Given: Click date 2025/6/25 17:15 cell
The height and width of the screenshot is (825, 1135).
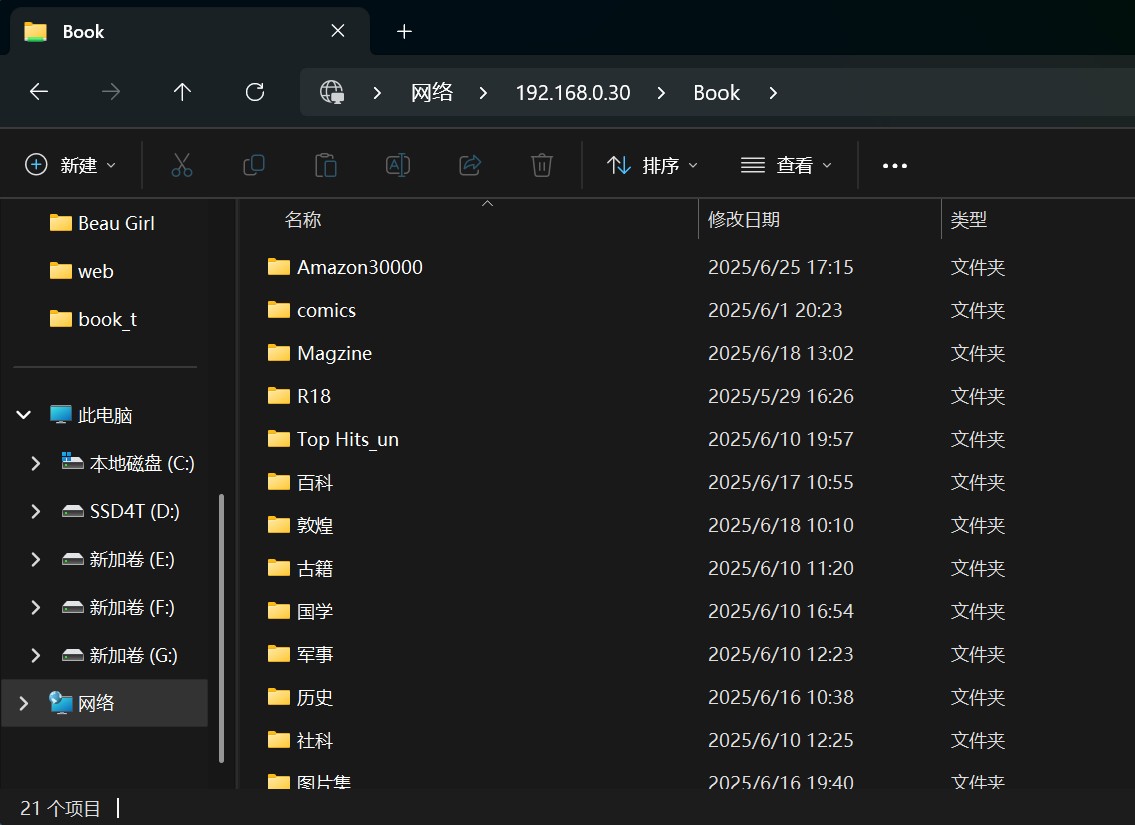Looking at the screenshot, I should point(780,267).
